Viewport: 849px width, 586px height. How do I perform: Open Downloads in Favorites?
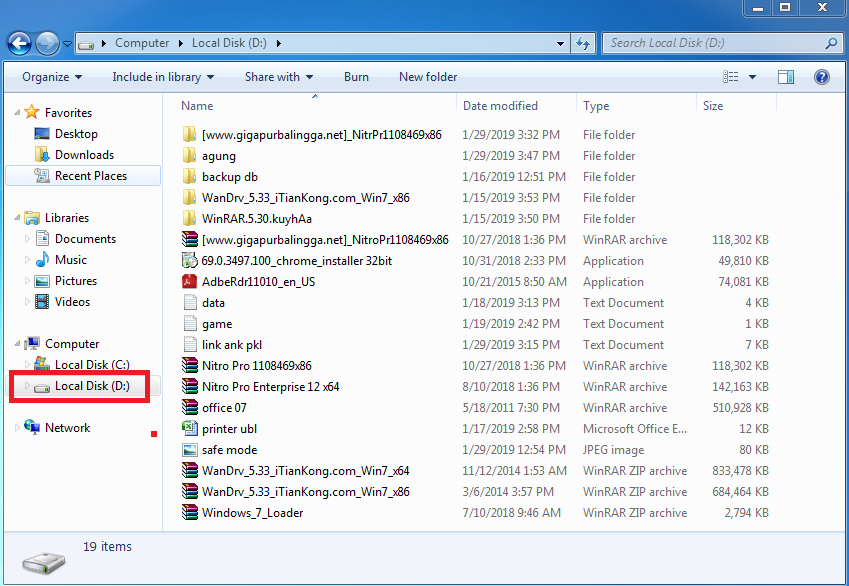84,155
